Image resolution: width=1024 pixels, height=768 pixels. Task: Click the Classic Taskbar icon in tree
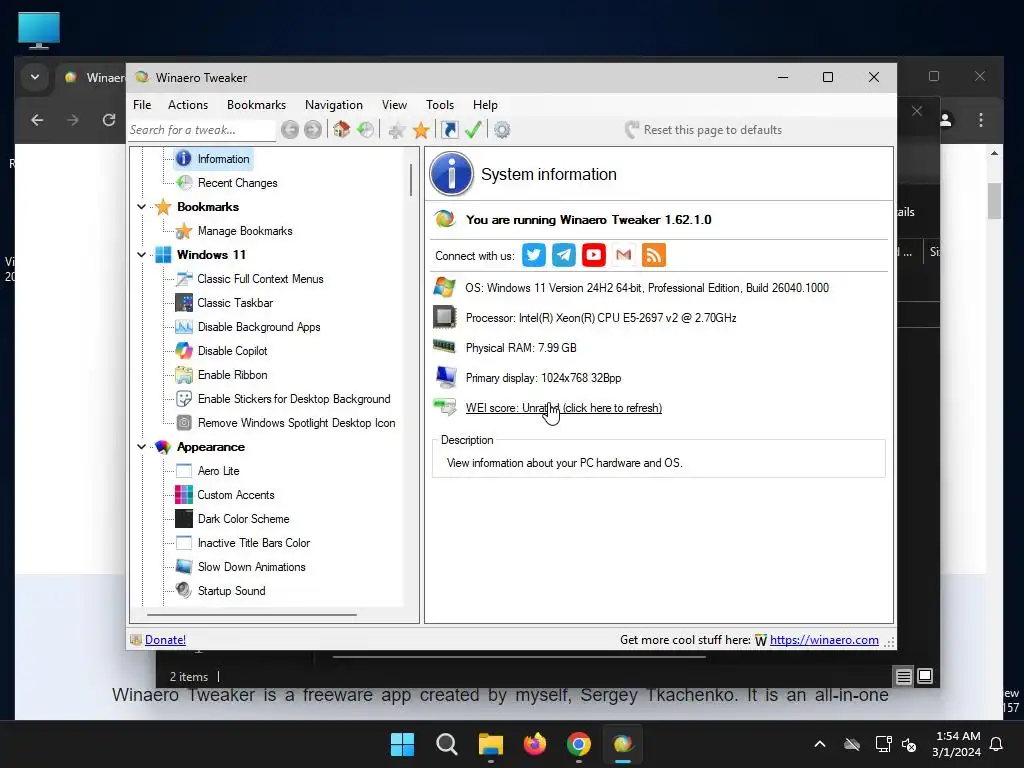coord(184,303)
